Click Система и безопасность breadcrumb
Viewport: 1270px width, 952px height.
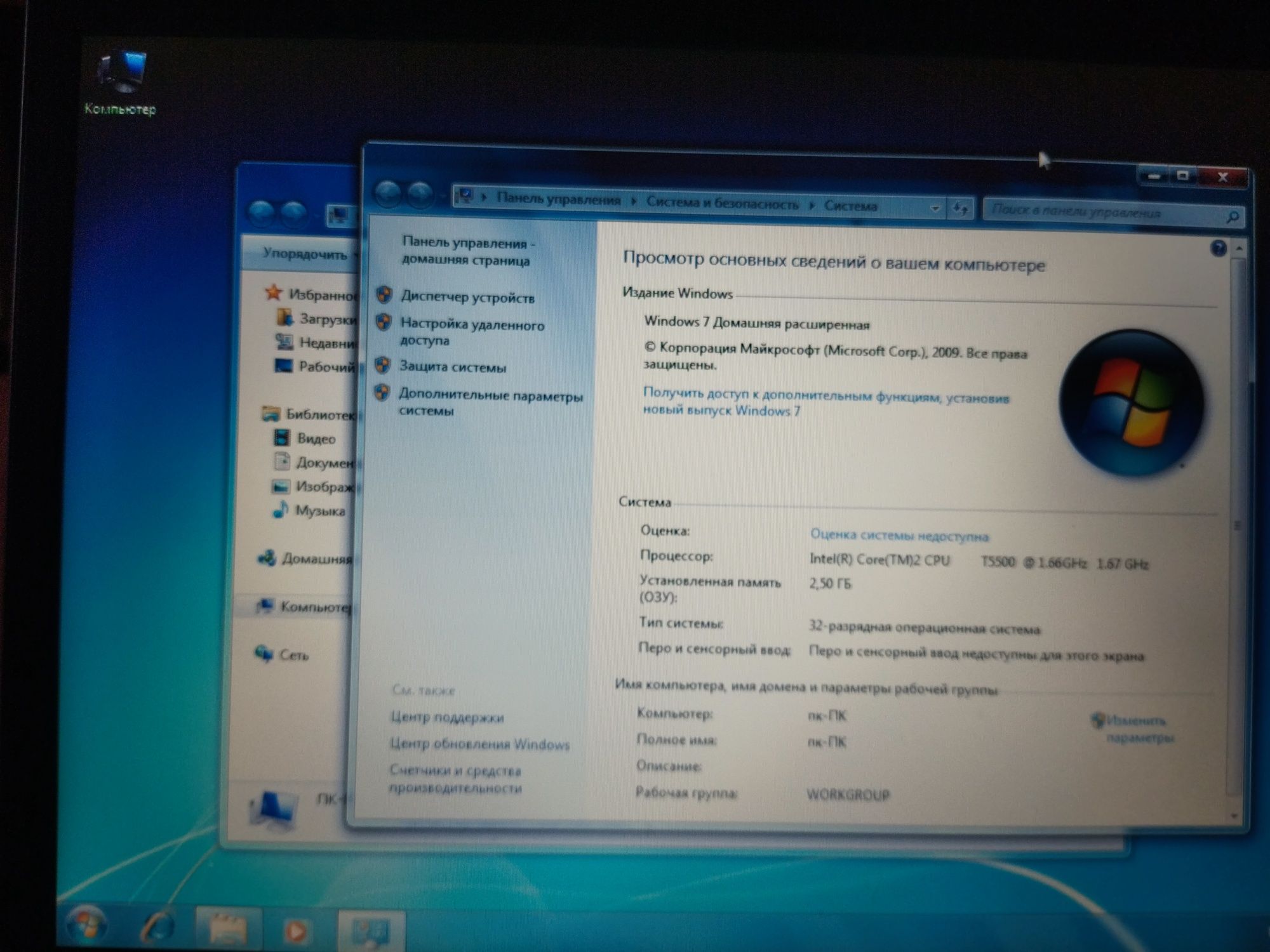tap(723, 204)
